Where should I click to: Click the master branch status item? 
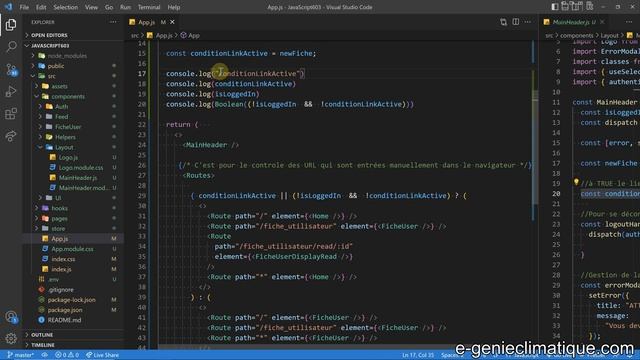[20, 355]
